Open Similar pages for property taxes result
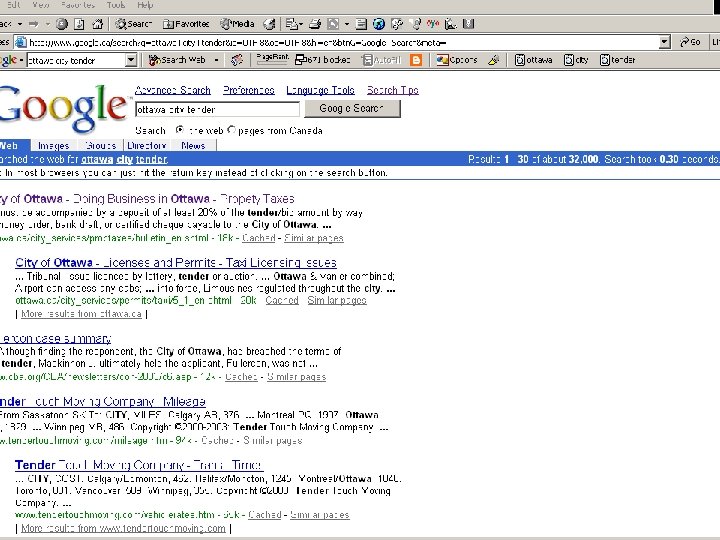This screenshot has height=540, width=720. click(314, 238)
